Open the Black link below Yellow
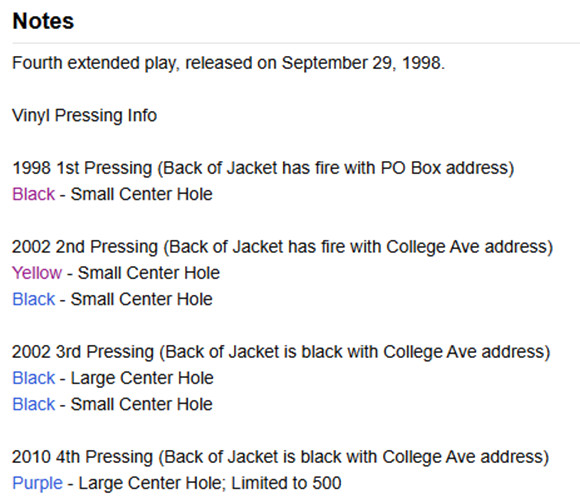Screen dimensions: 580x504 click(x=34, y=299)
